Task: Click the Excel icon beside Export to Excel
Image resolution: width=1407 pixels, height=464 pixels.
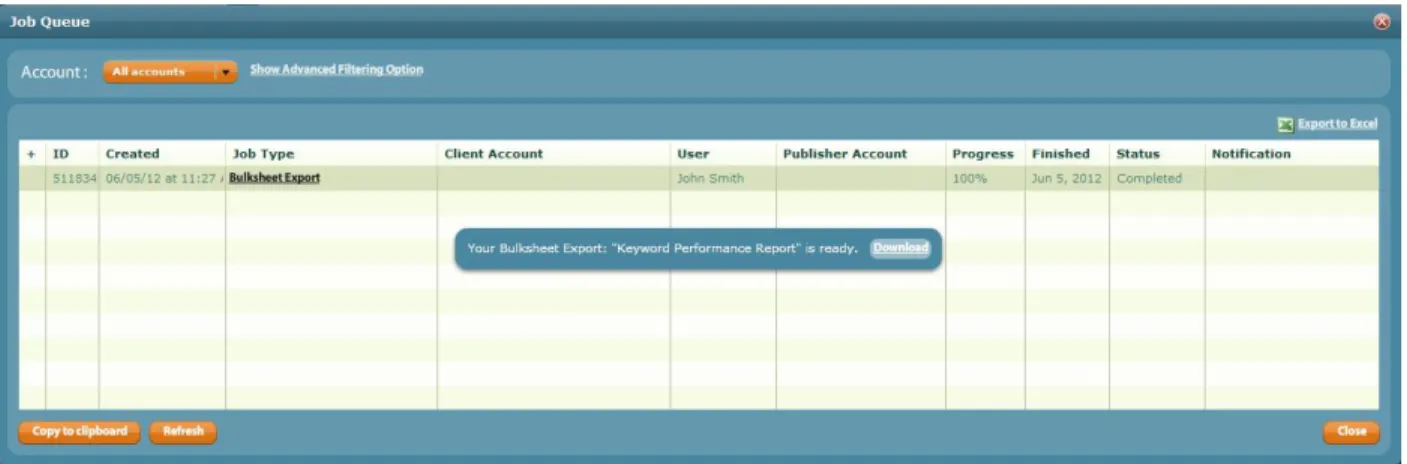Action: point(1286,124)
